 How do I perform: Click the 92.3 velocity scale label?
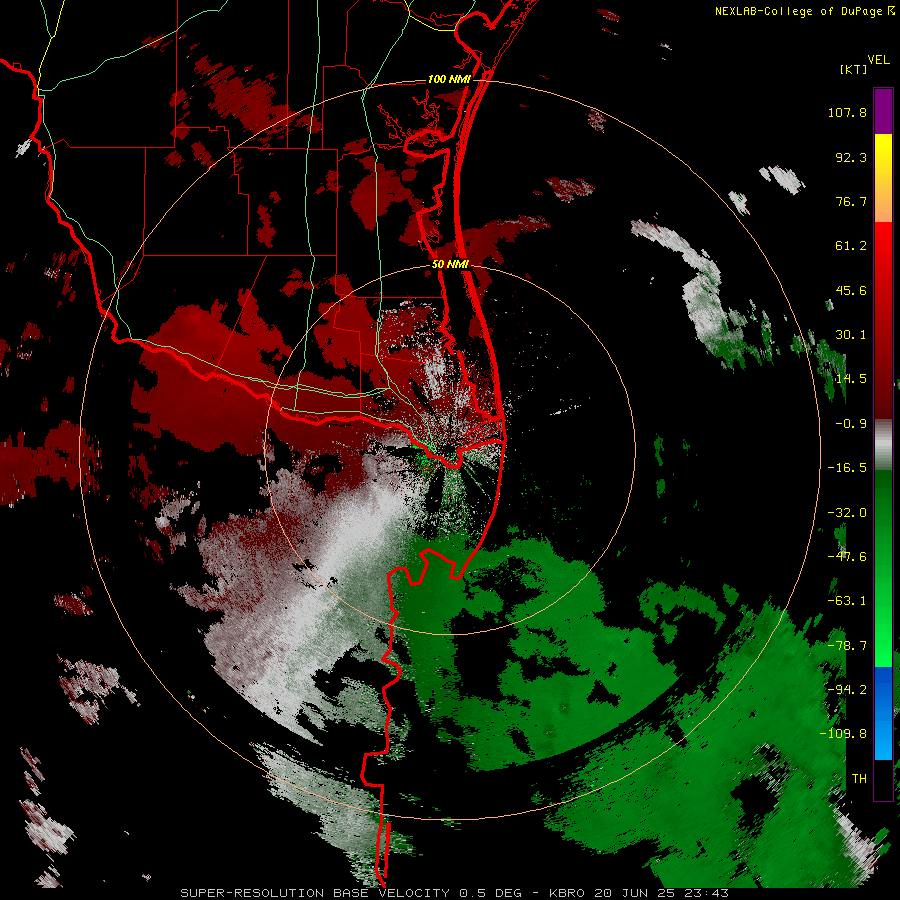tap(851, 157)
